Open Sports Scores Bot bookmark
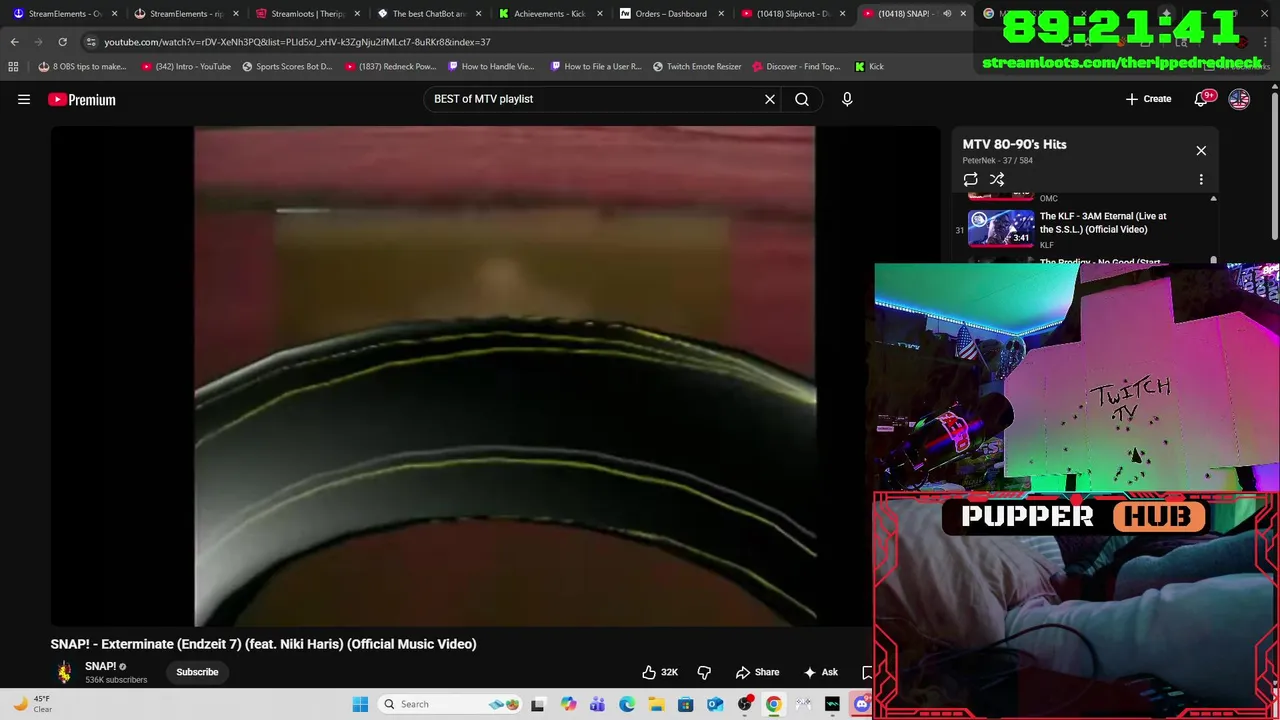The width and height of the screenshot is (1280, 720). (x=287, y=66)
